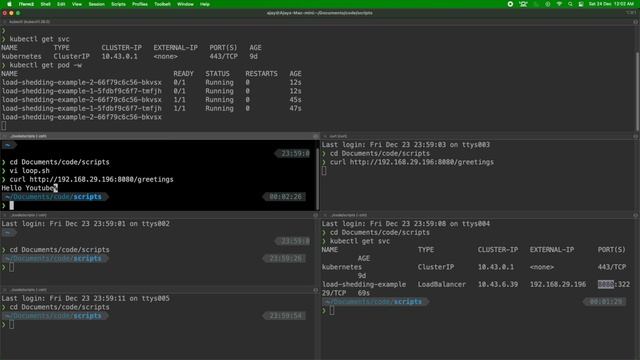The height and width of the screenshot is (360, 640).
Task: Open the Toolbelt menu
Action: tap(162, 4)
